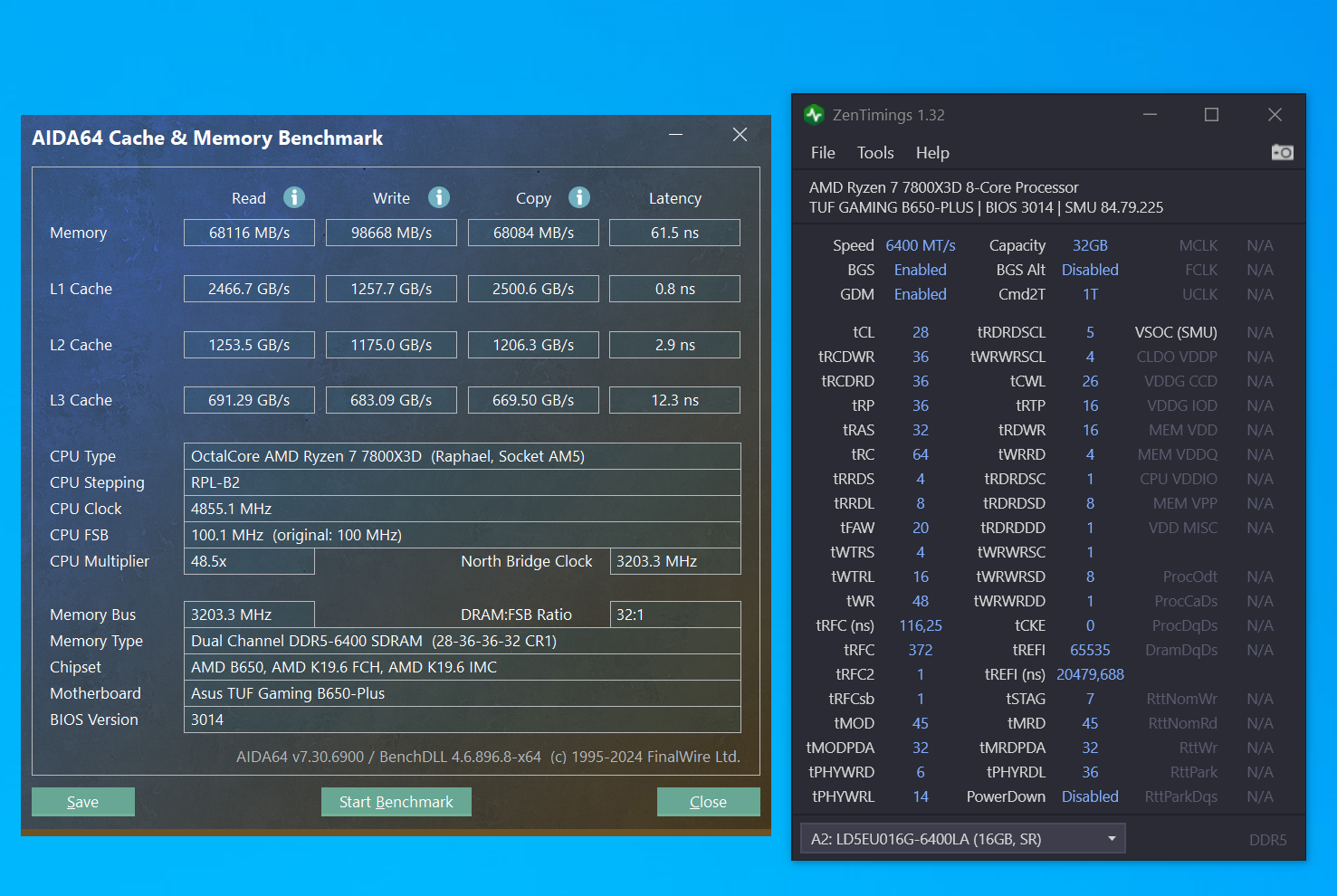
Task: Click L3 Cache Write value 683.09 GB/s
Action: (391, 400)
